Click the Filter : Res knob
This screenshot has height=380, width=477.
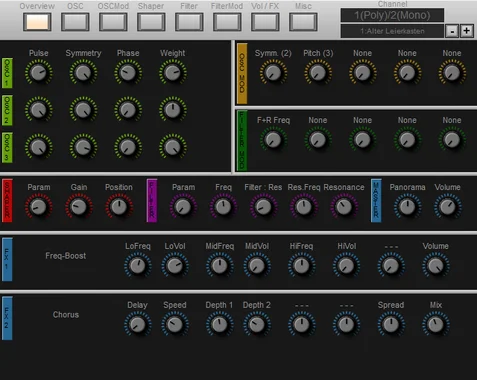point(263,207)
